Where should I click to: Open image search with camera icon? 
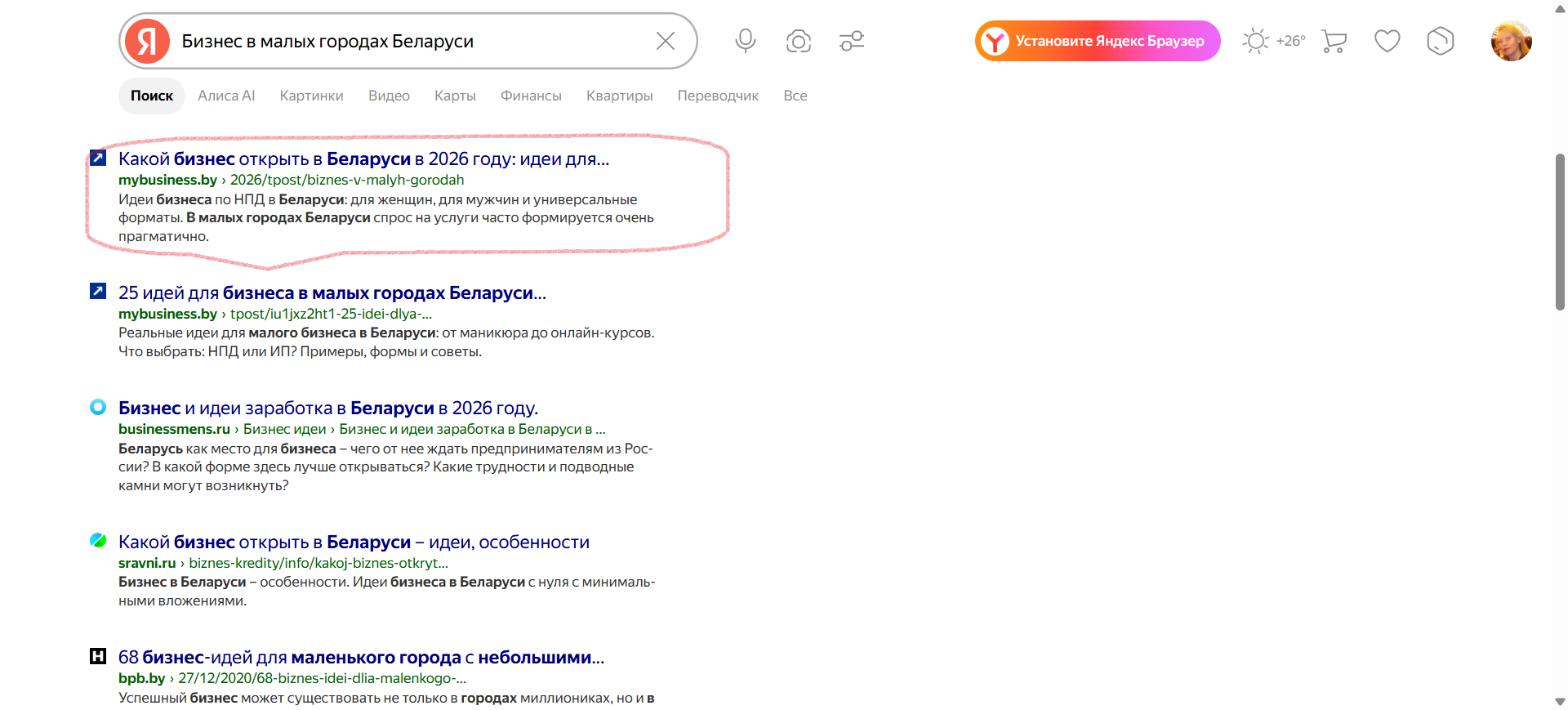pyautogui.click(x=798, y=41)
